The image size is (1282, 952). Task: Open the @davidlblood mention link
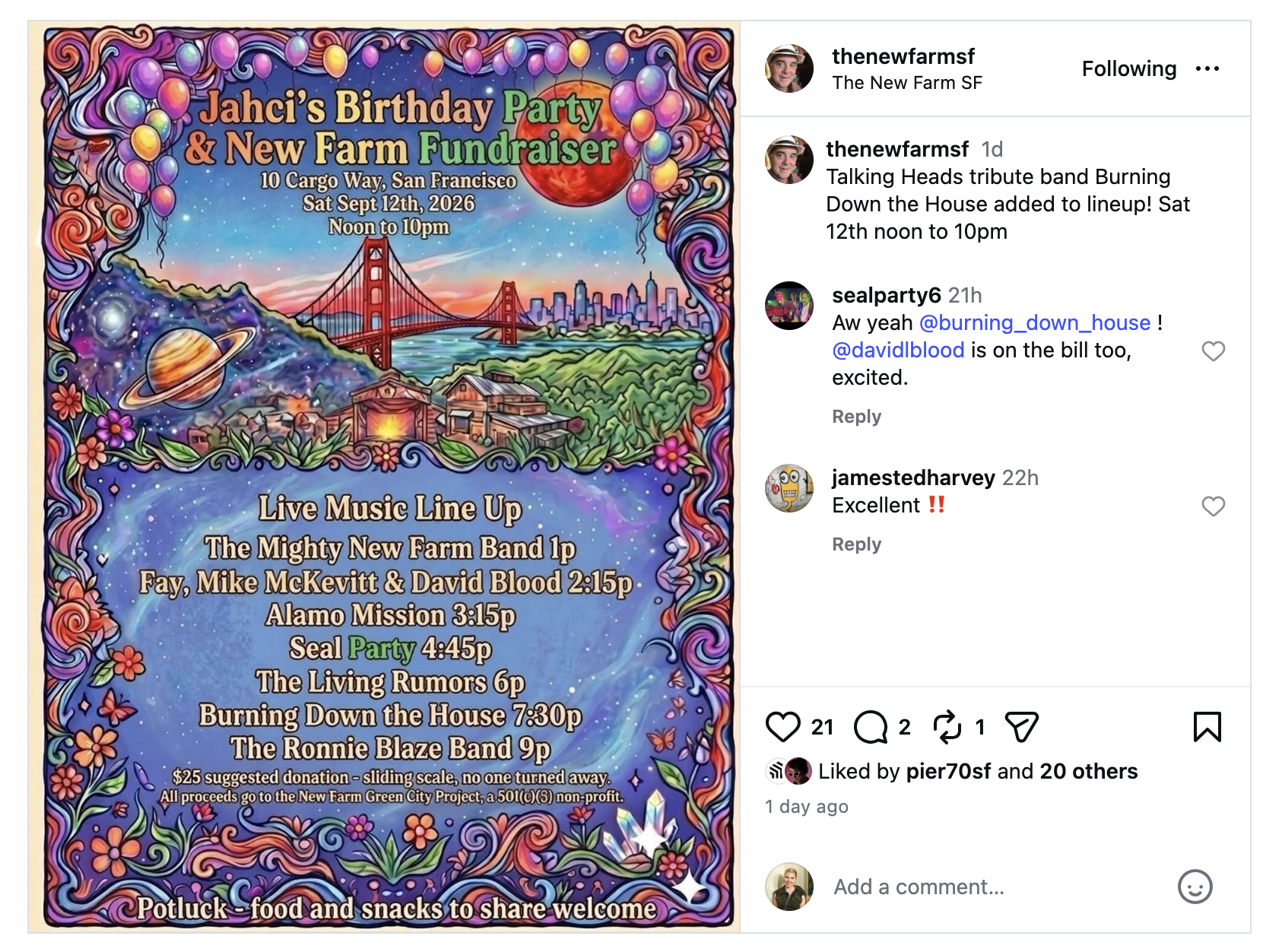tap(898, 350)
